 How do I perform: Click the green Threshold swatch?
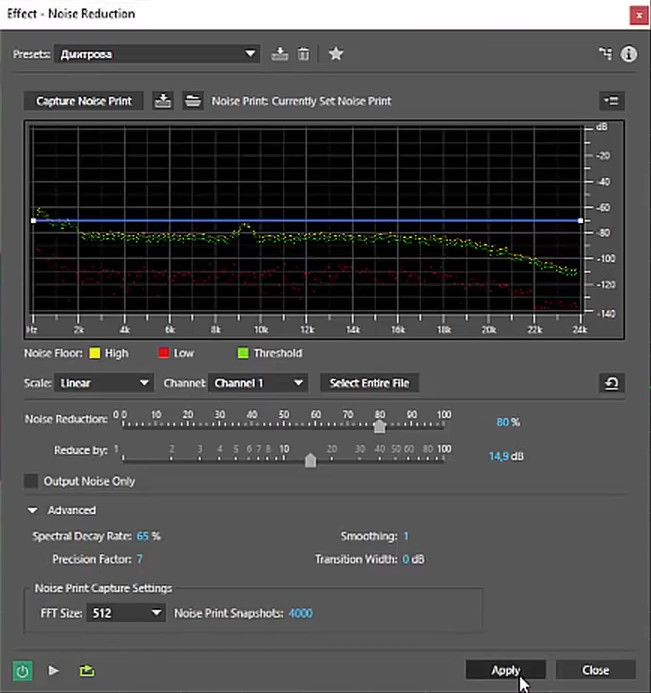(243, 353)
